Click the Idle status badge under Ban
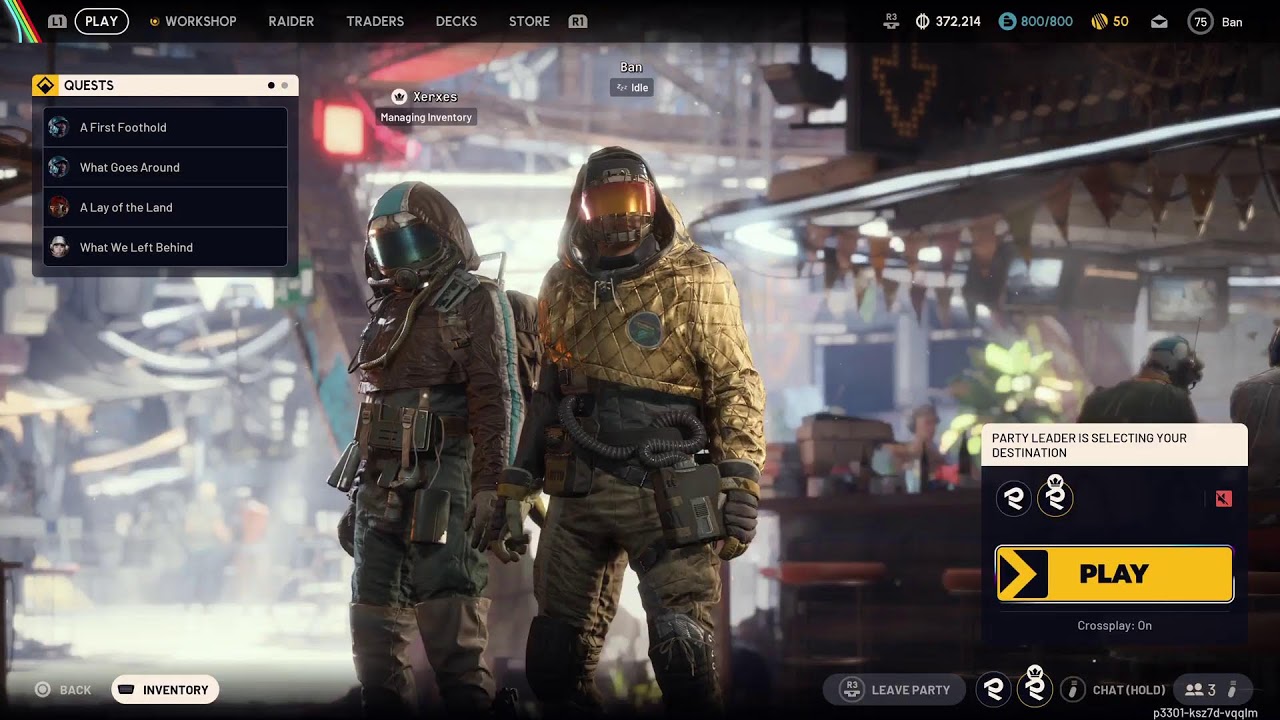 (631, 88)
